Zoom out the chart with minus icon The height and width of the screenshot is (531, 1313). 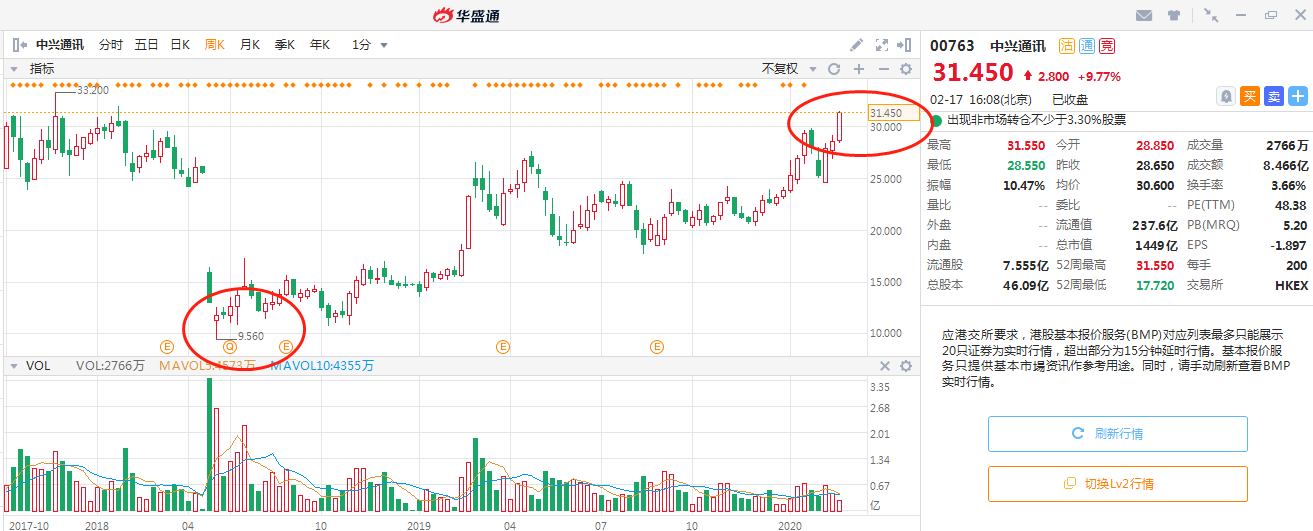[883, 69]
